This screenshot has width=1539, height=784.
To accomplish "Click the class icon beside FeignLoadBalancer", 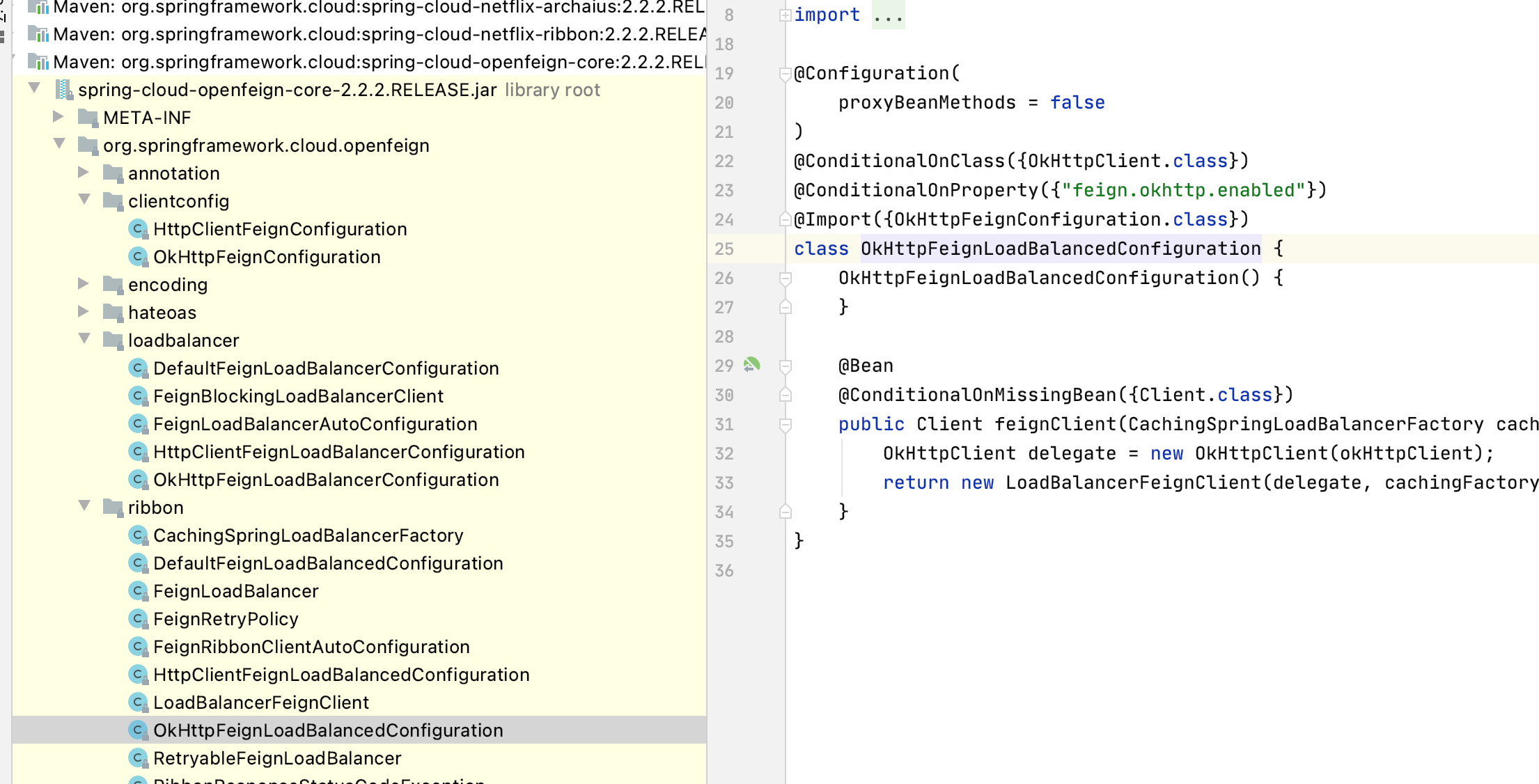I will (139, 591).
